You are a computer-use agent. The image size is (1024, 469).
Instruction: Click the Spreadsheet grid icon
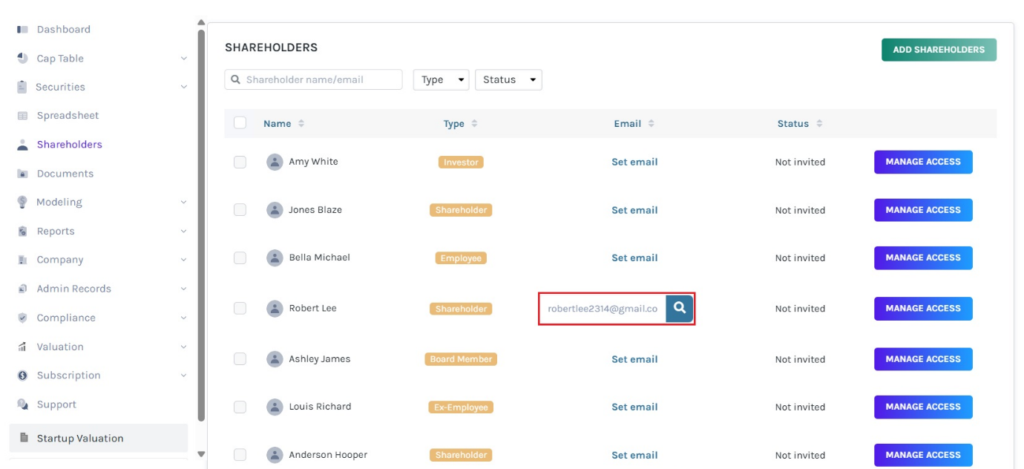coord(23,116)
